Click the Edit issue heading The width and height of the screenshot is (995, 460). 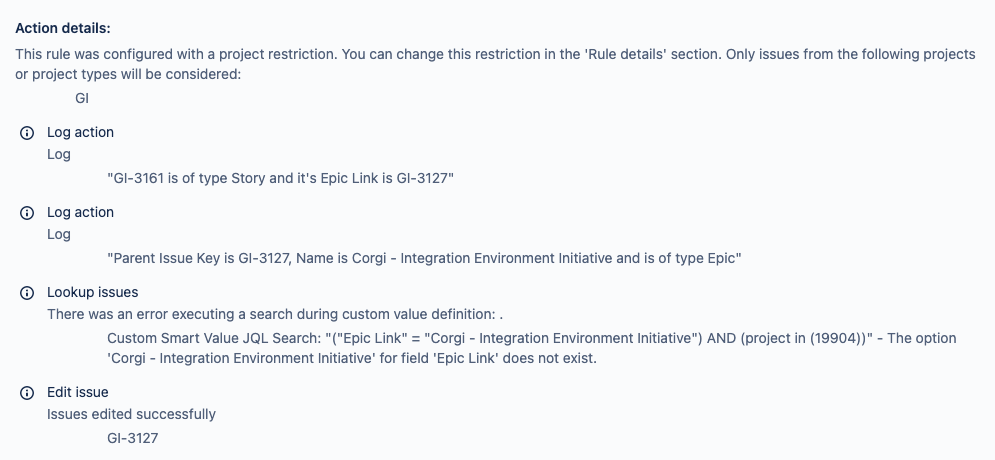tap(77, 392)
